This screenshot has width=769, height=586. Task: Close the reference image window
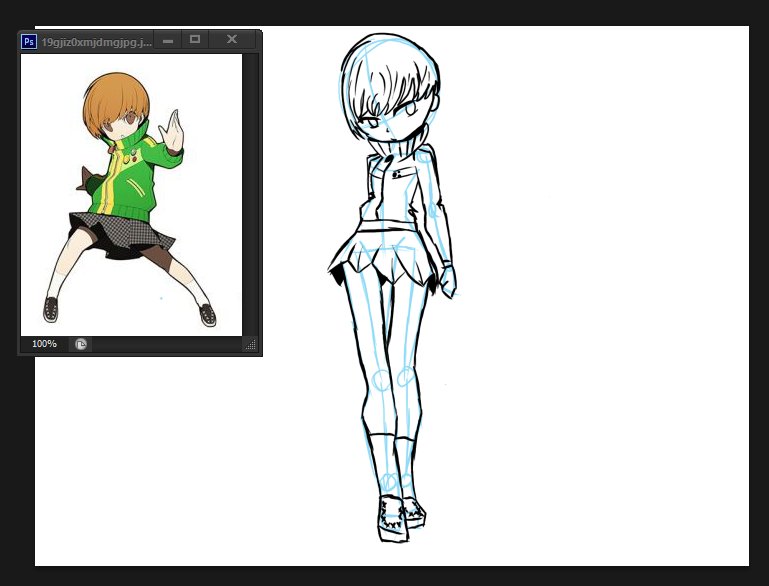click(x=232, y=39)
